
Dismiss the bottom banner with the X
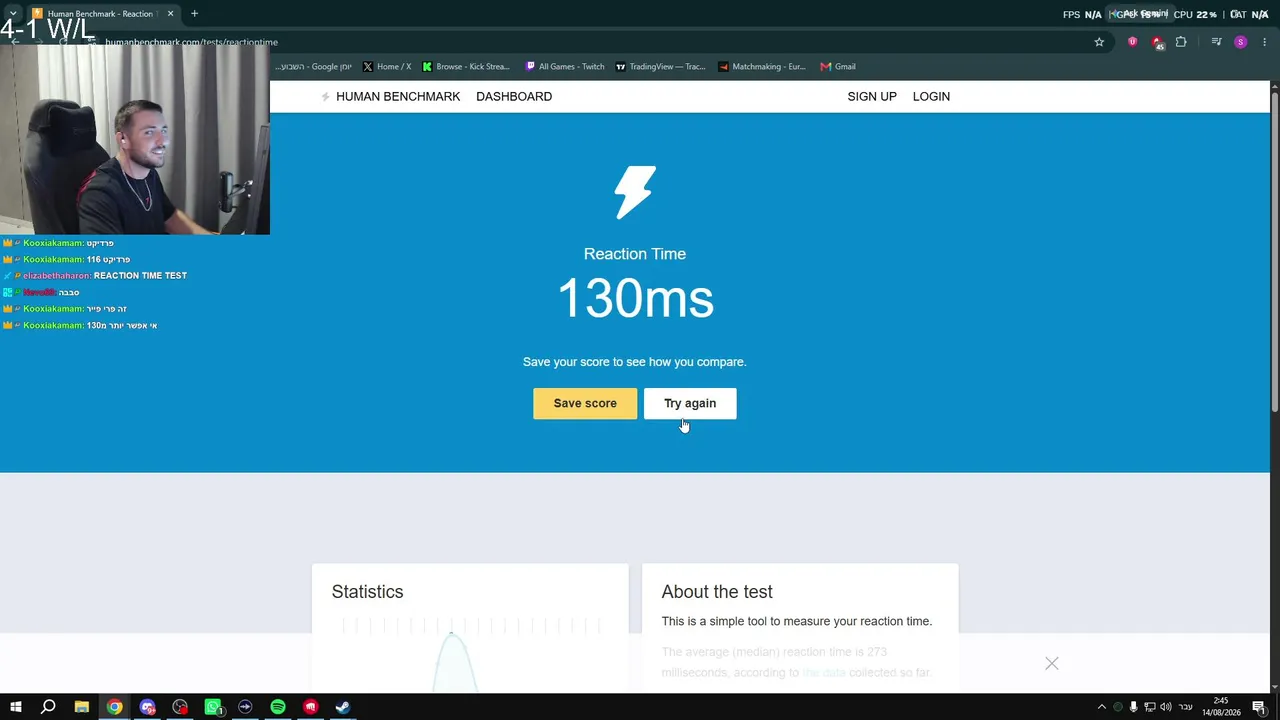click(1052, 664)
